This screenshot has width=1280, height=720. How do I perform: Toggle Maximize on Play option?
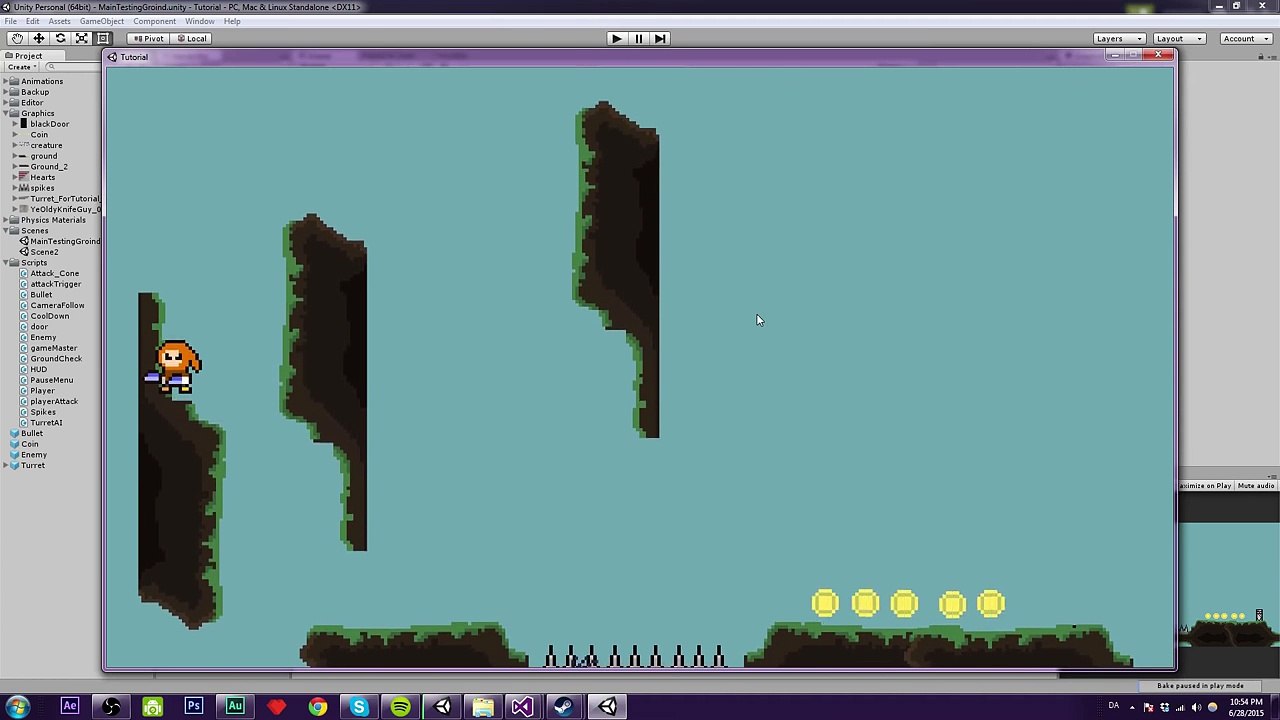tap(1206, 486)
